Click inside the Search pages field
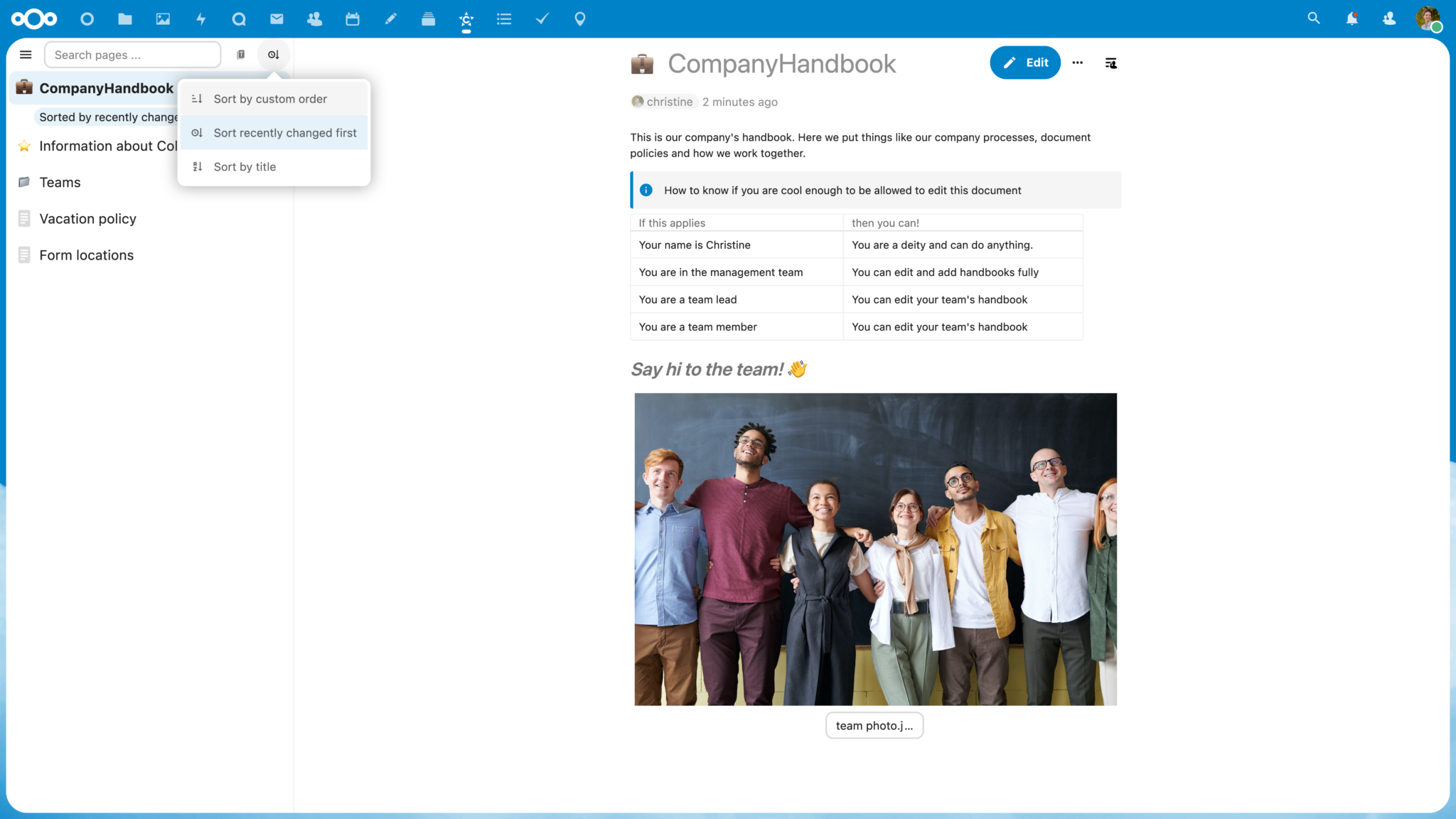 [x=132, y=54]
